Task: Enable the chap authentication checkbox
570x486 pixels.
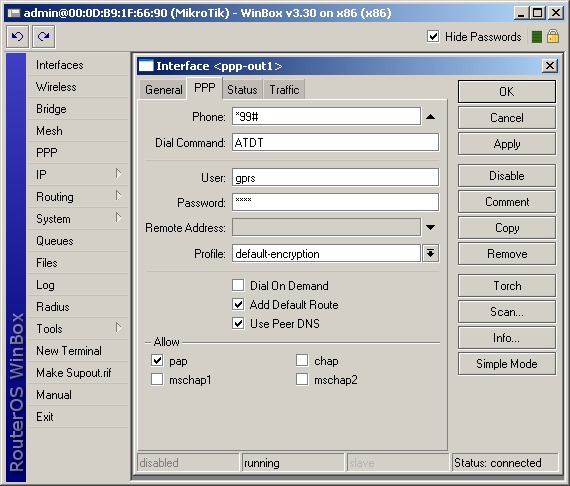Action: tap(302, 361)
